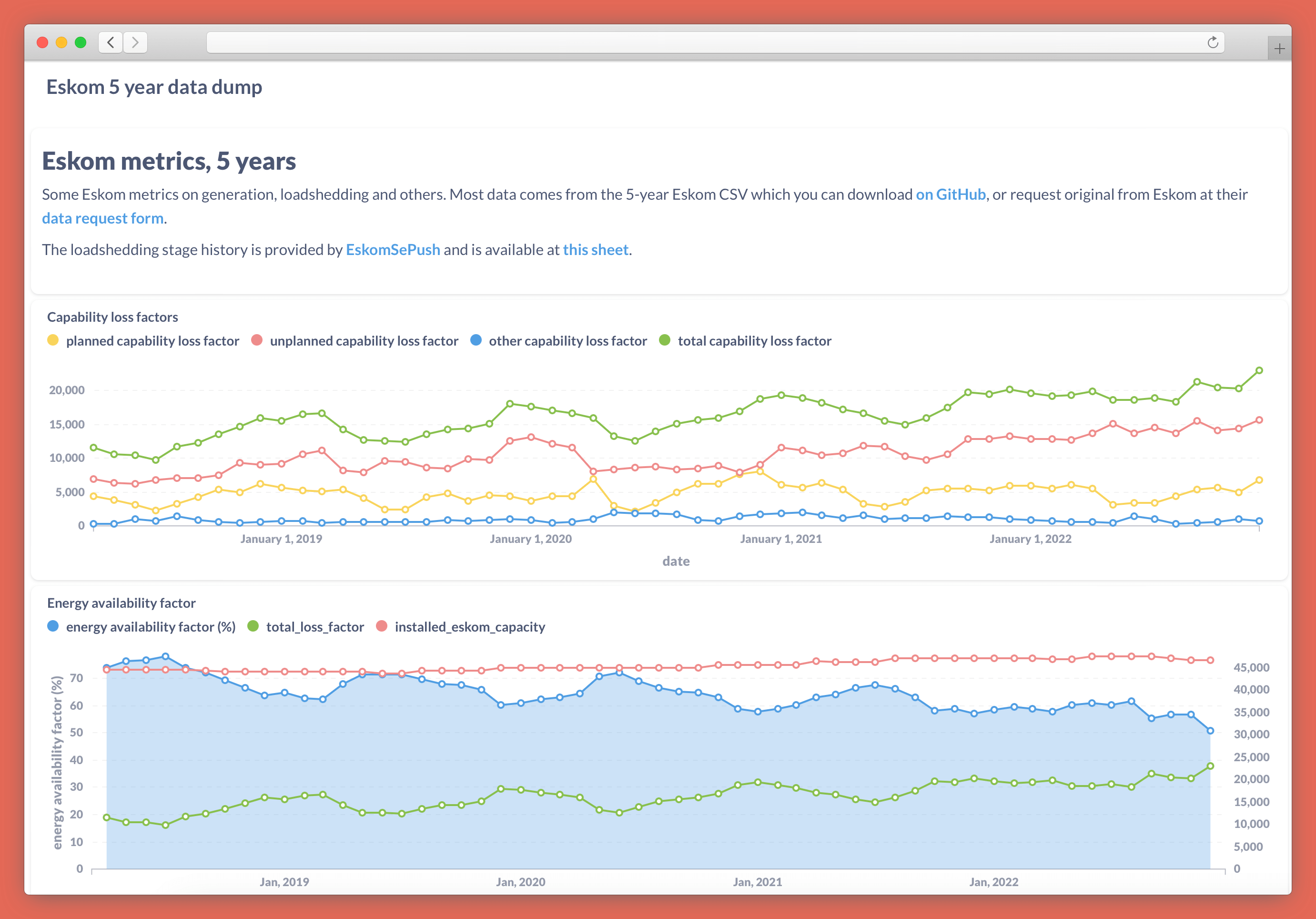This screenshot has width=1316, height=919.
Task: Toggle planned capability loss factor legend item
Action: 143,341
